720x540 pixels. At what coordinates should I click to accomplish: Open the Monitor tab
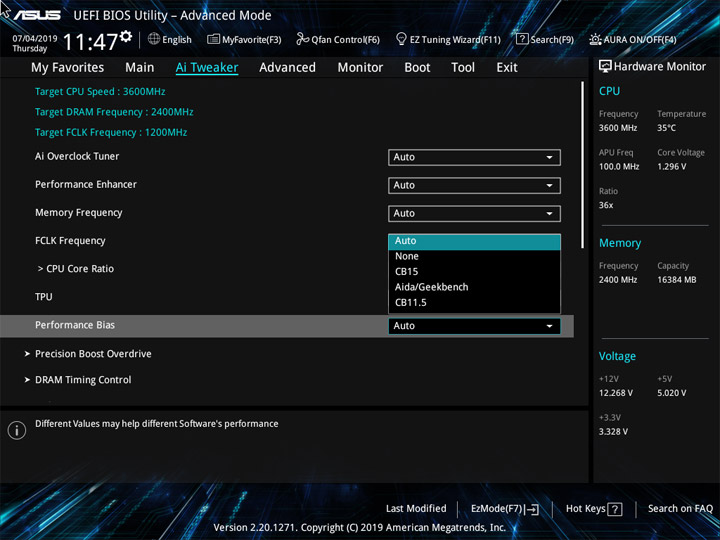pos(360,68)
